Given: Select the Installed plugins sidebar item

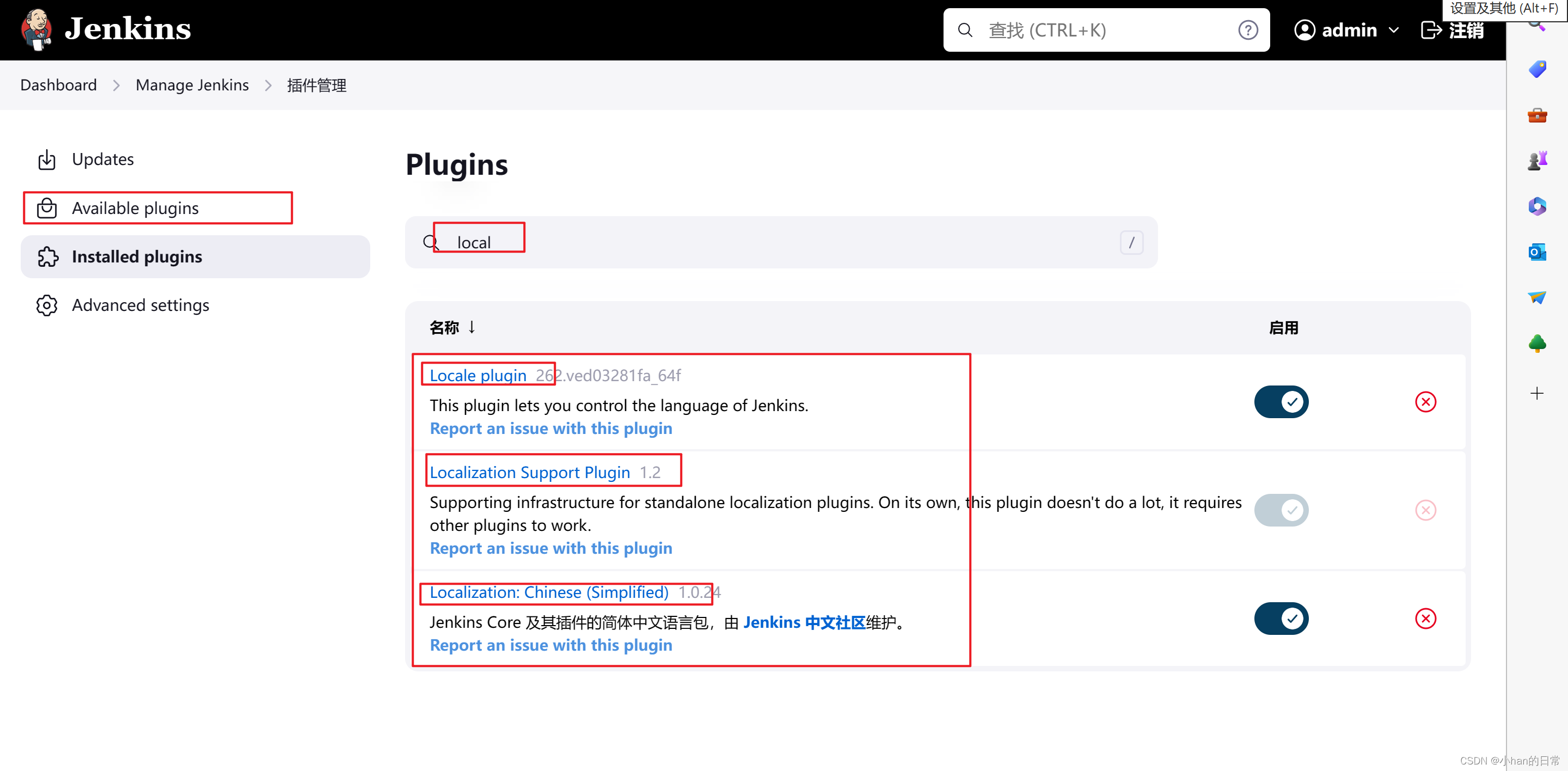Looking at the screenshot, I should tap(195, 257).
